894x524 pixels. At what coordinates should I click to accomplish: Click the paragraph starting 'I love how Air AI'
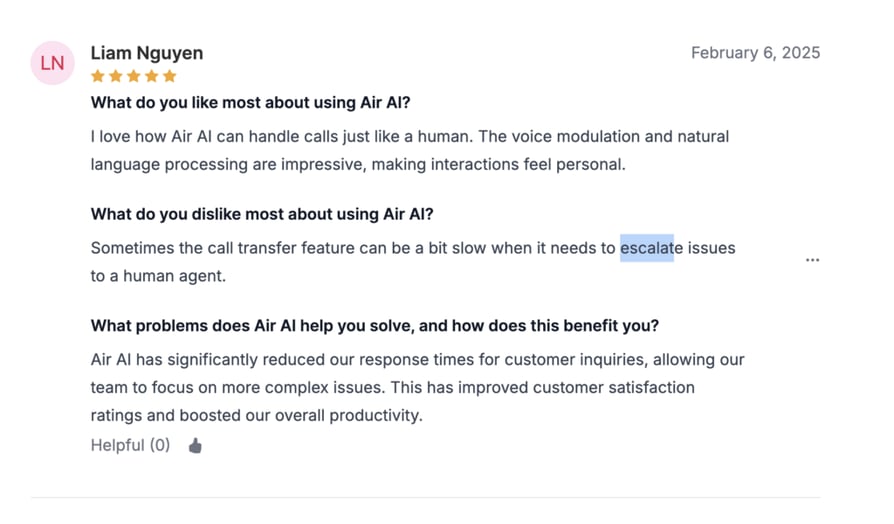[410, 151]
